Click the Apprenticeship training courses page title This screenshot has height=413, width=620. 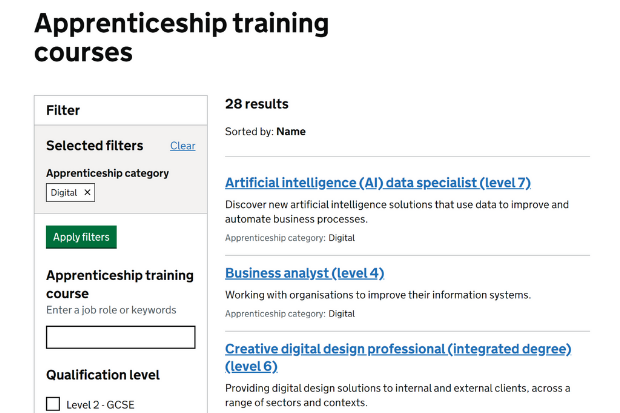tap(181, 36)
